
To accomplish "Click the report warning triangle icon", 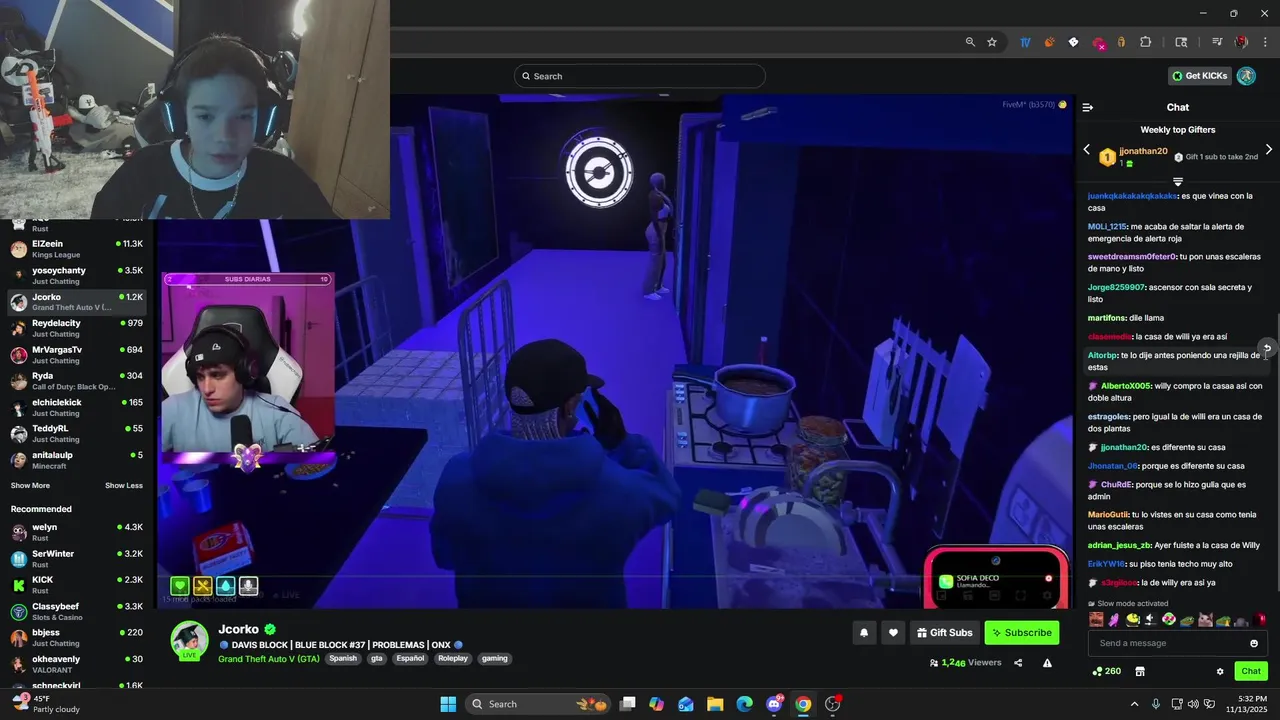I will (1047, 663).
